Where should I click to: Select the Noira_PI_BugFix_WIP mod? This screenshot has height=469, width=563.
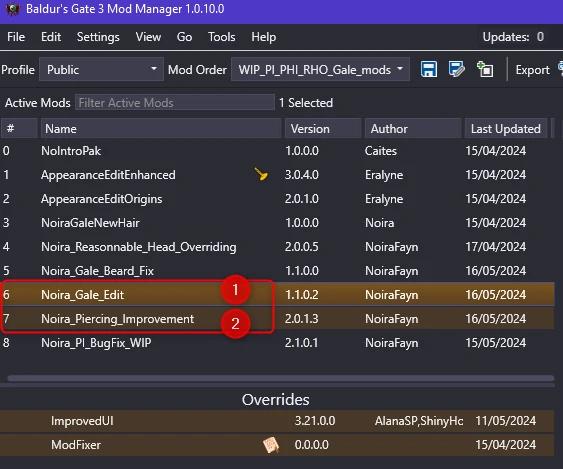pos(277,343)
